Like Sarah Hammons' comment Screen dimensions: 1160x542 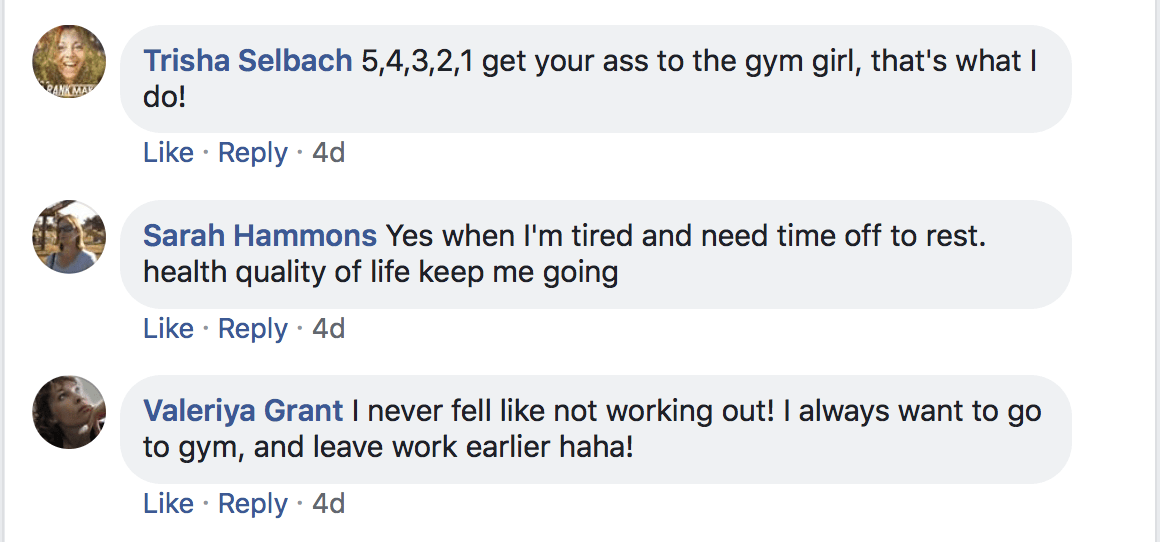[168, 328]
